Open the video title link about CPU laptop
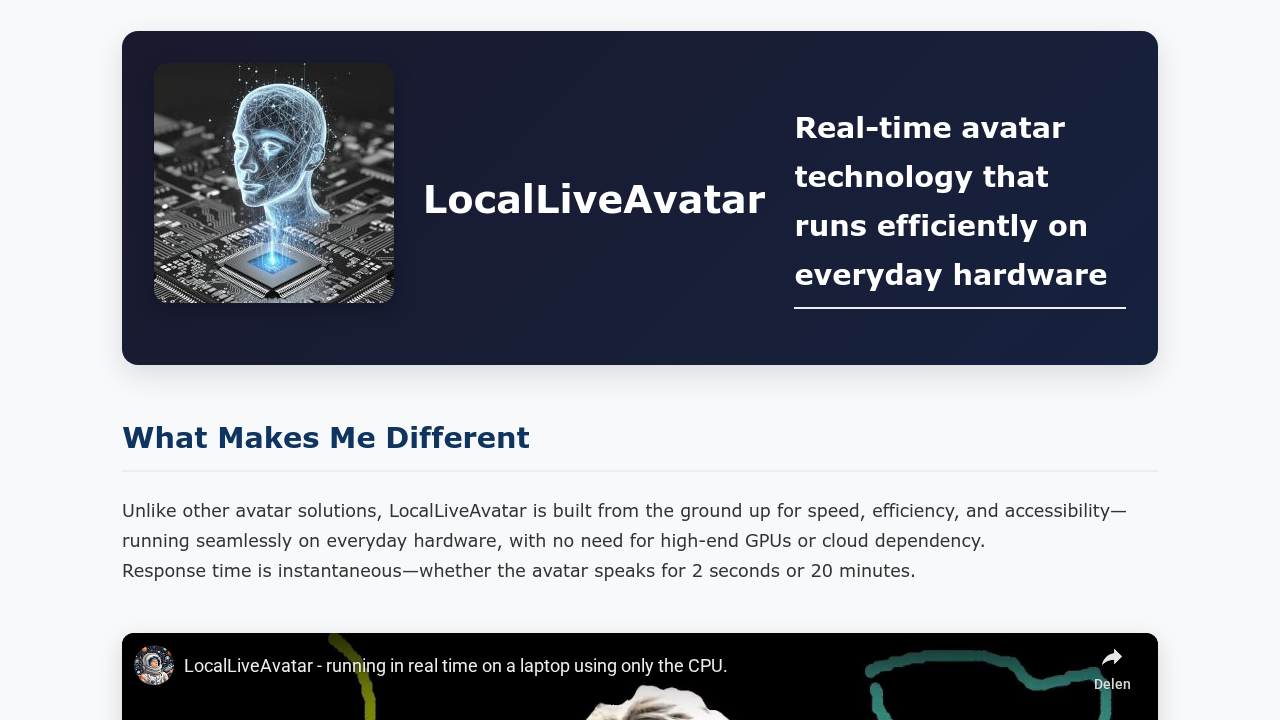 pyautogui.click(x=455, y=664)
